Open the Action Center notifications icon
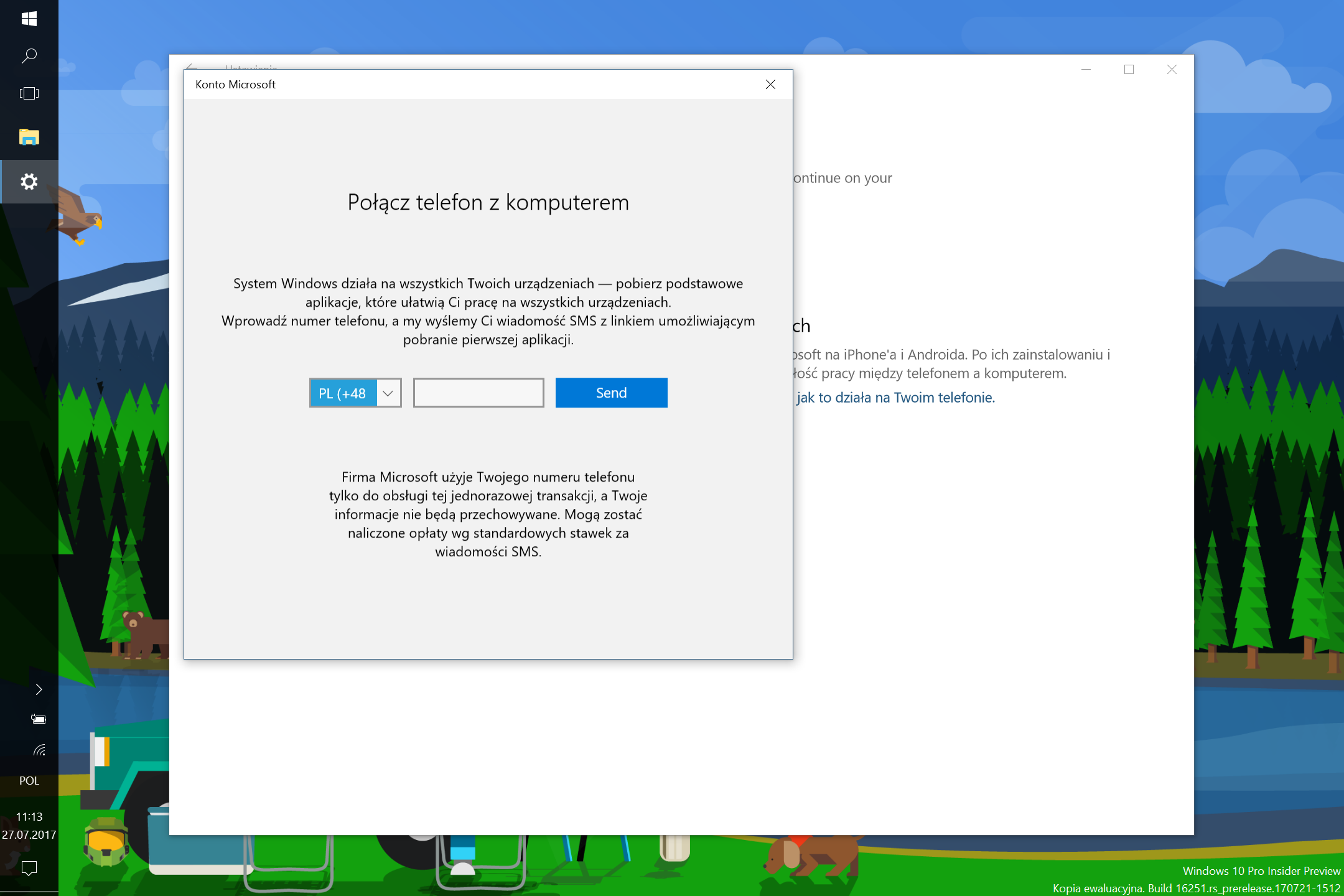 (29, 867)
